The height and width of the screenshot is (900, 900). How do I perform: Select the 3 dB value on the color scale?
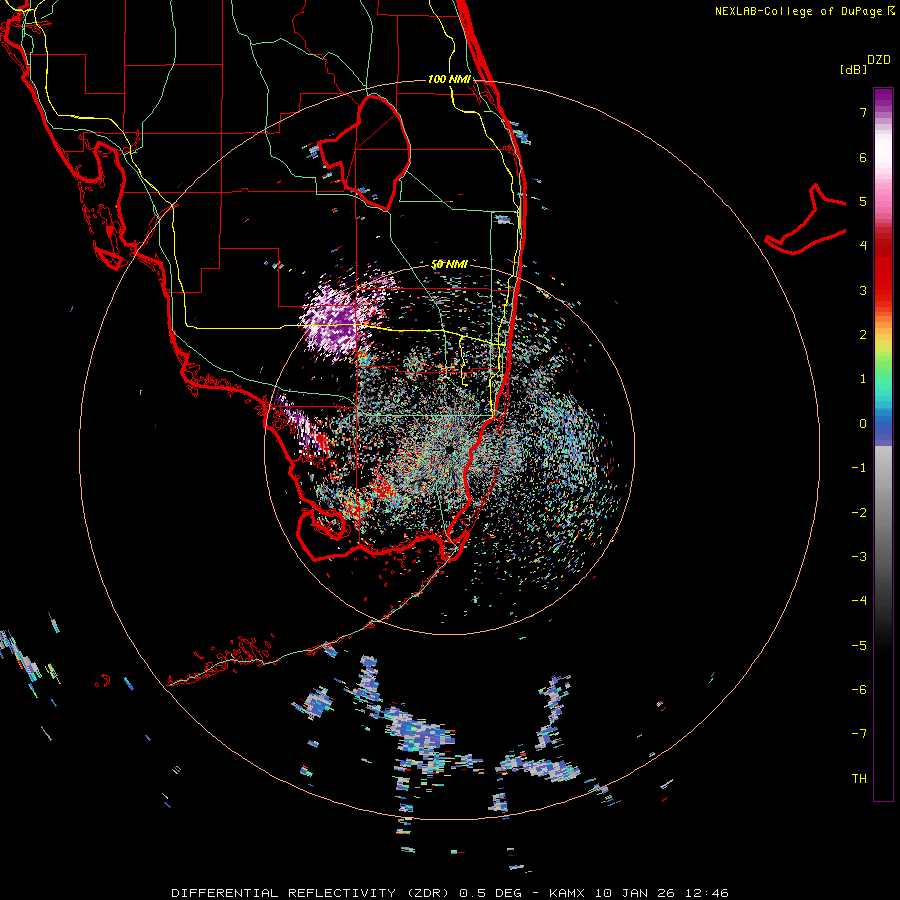pyautogui.click(x=863, y=290)
